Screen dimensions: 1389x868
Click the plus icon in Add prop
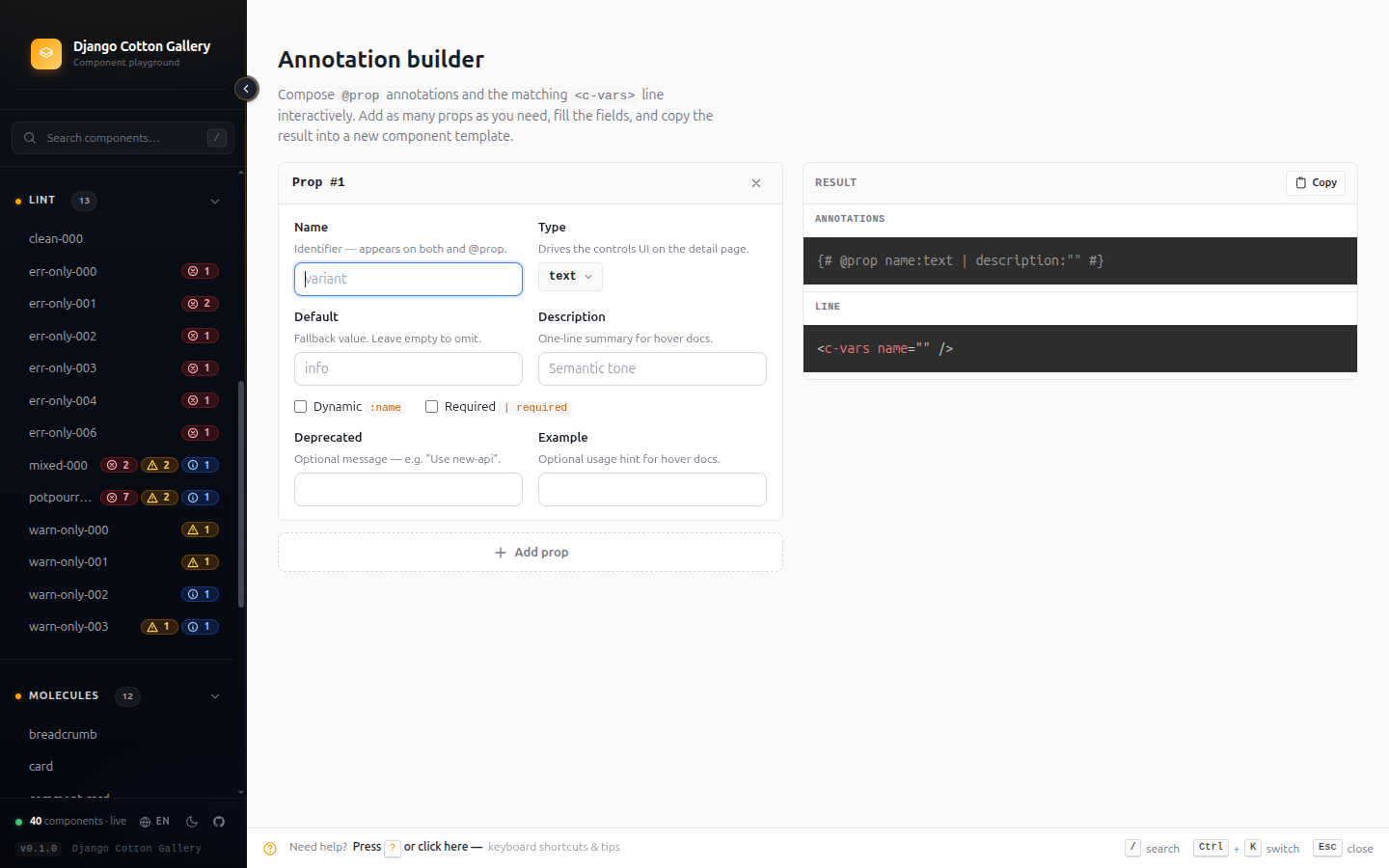point(500,553)
